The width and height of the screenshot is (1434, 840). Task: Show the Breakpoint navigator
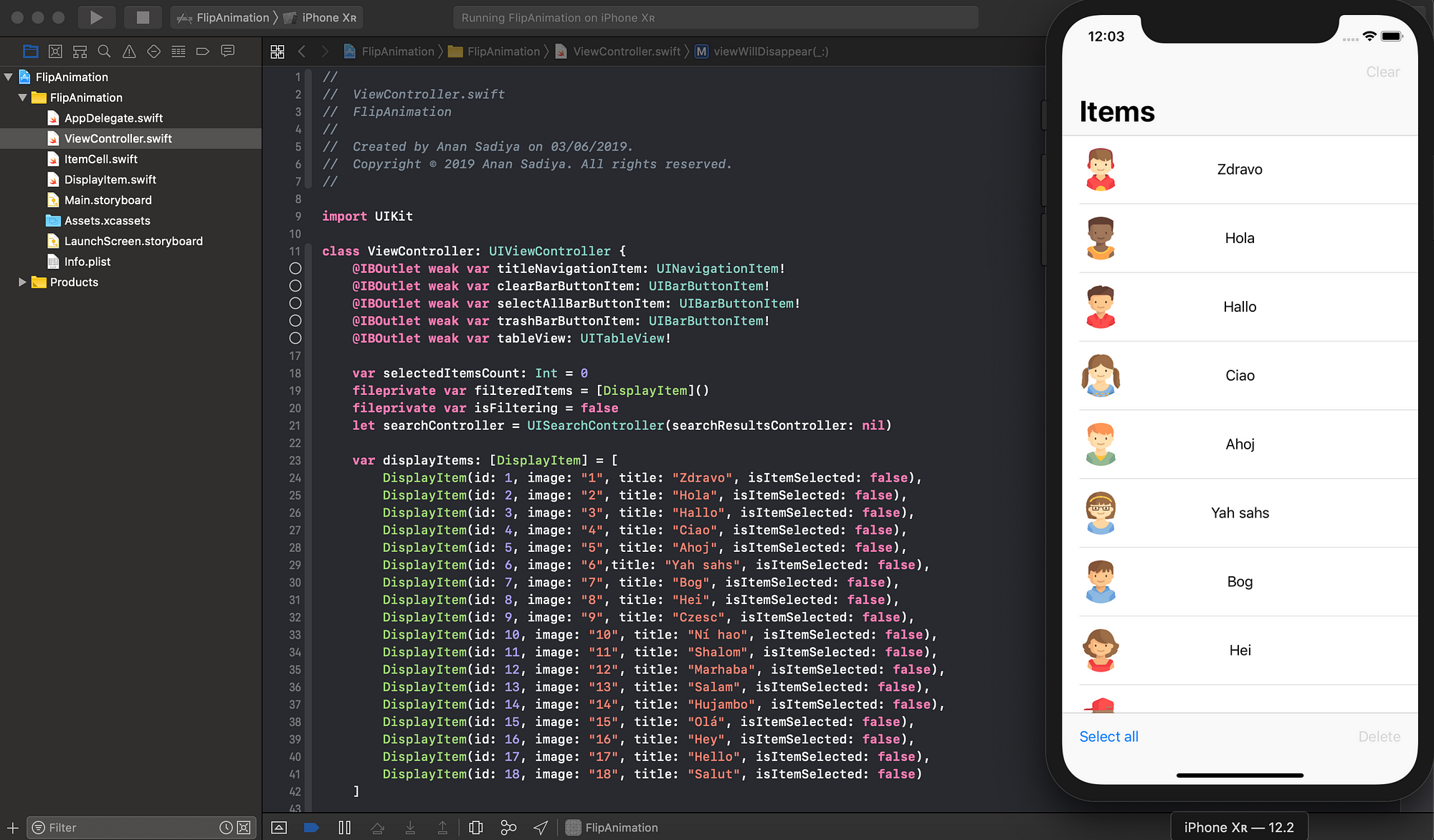click(x=203, y=51)
